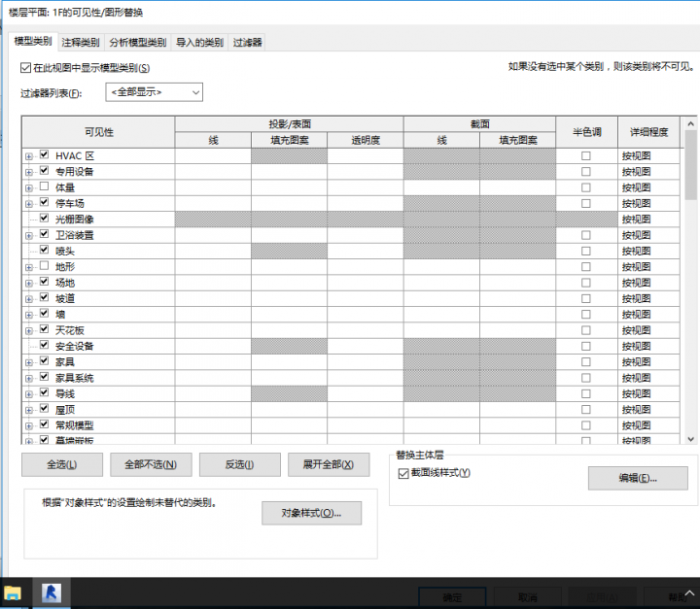Uncheck the HVAC 区 visibility checkbox
The image size is (700, 609).
coord(44,156)
